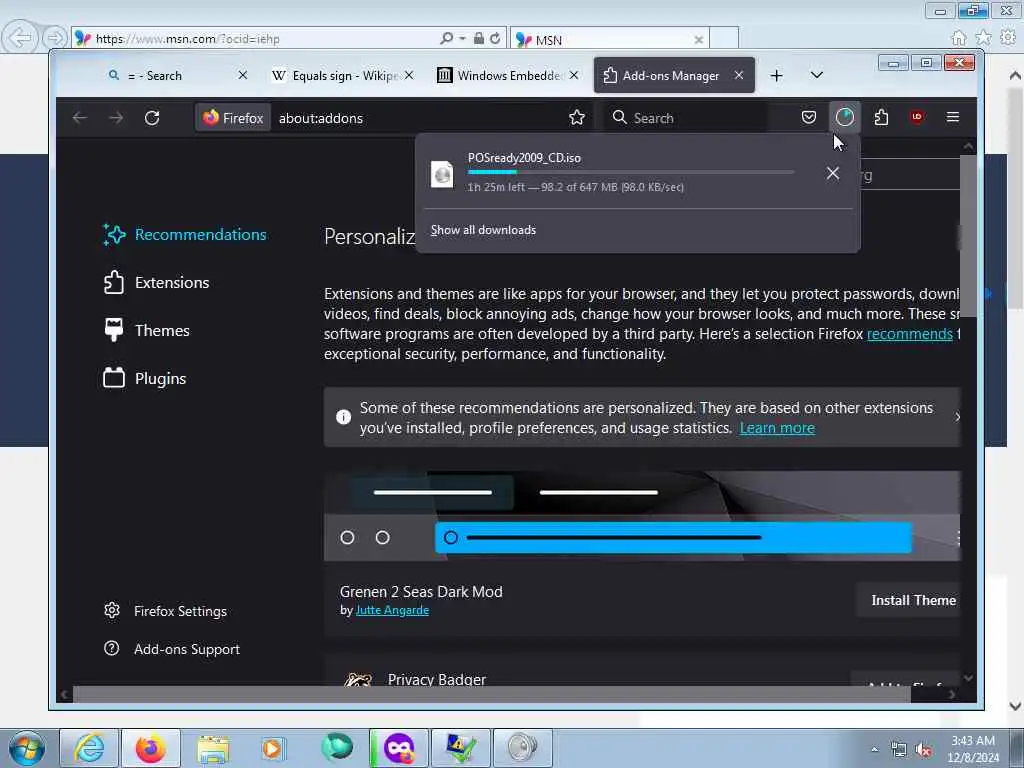Show hidden system tray icons arrow
This screenshot has height=768, width=1024.
coord(874,749)
